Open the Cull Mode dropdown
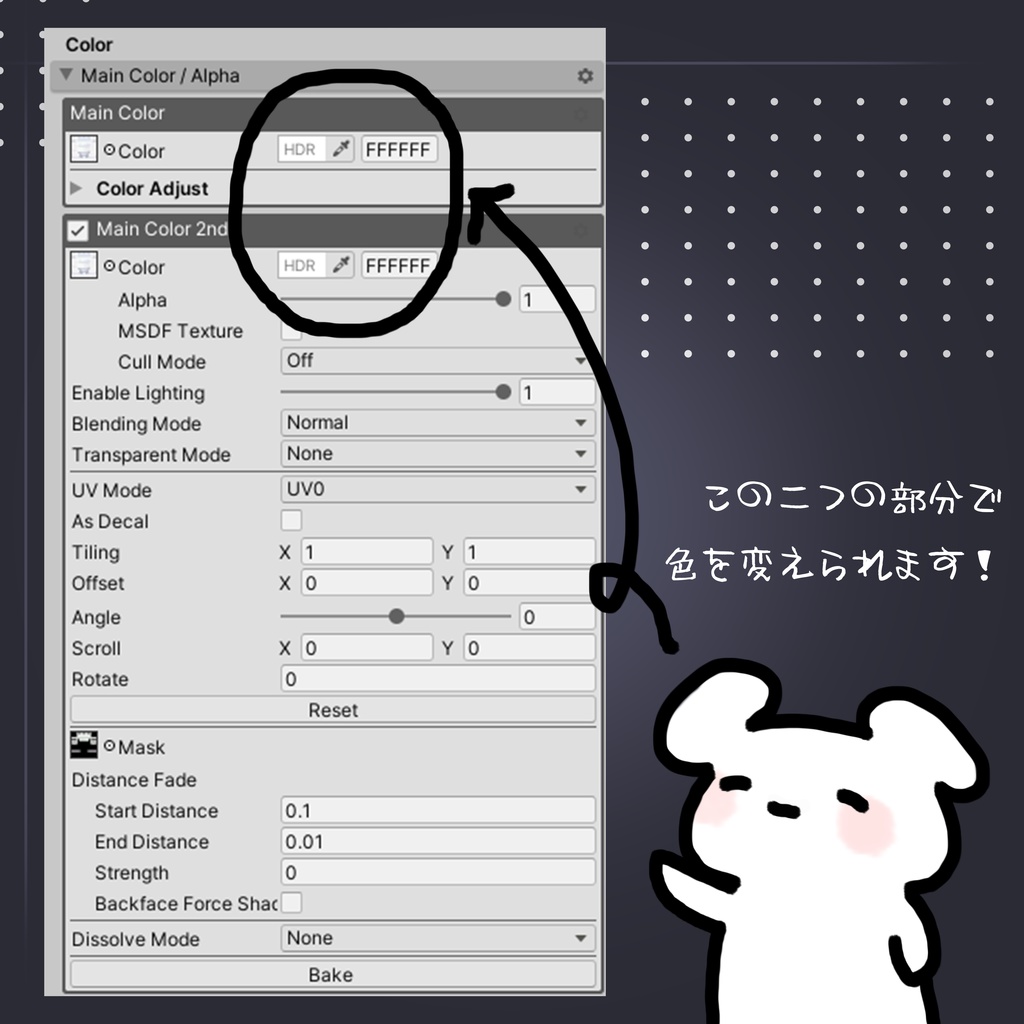 [438, 360]
